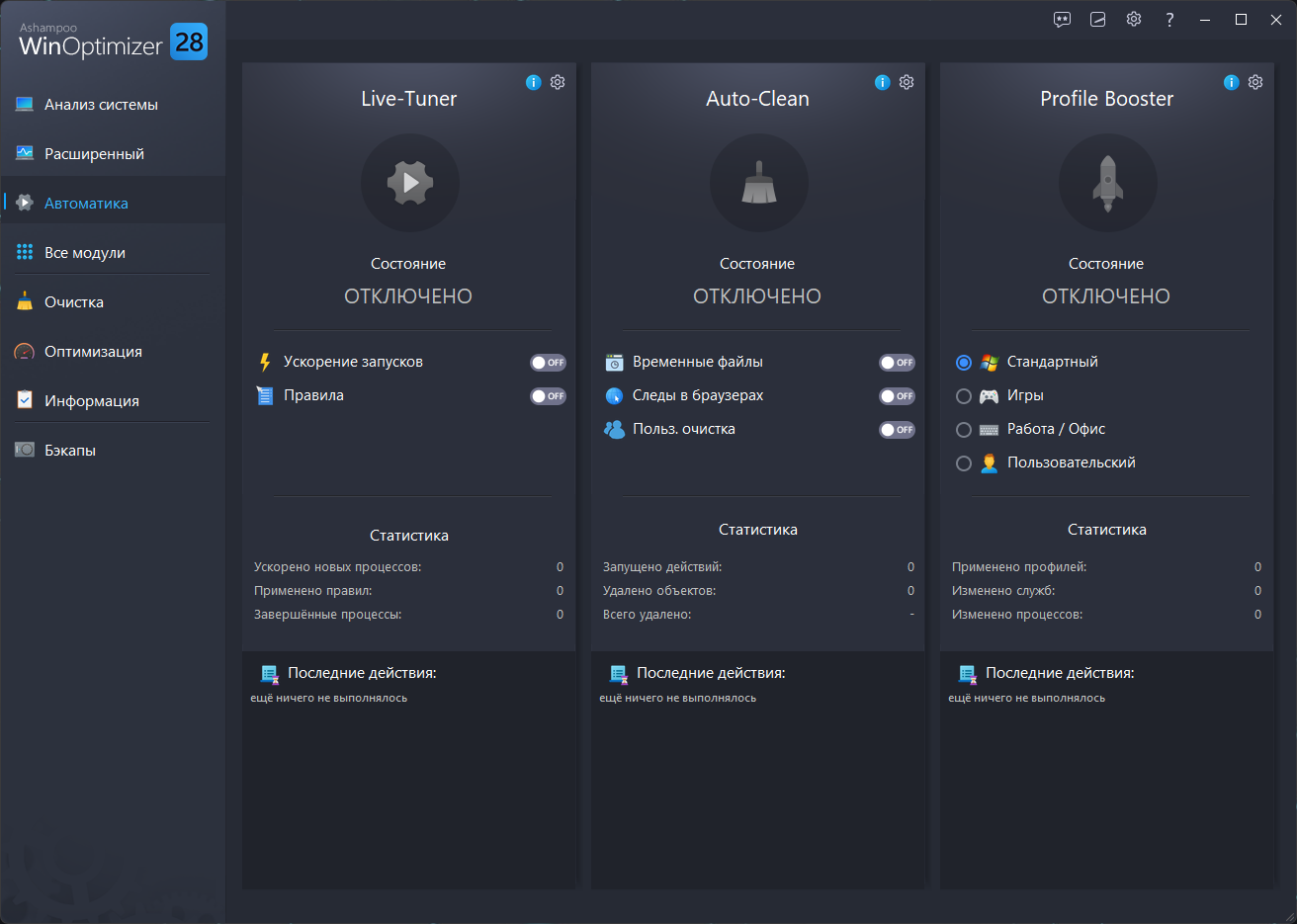Click the Auto-Clean title

[758, 99]
